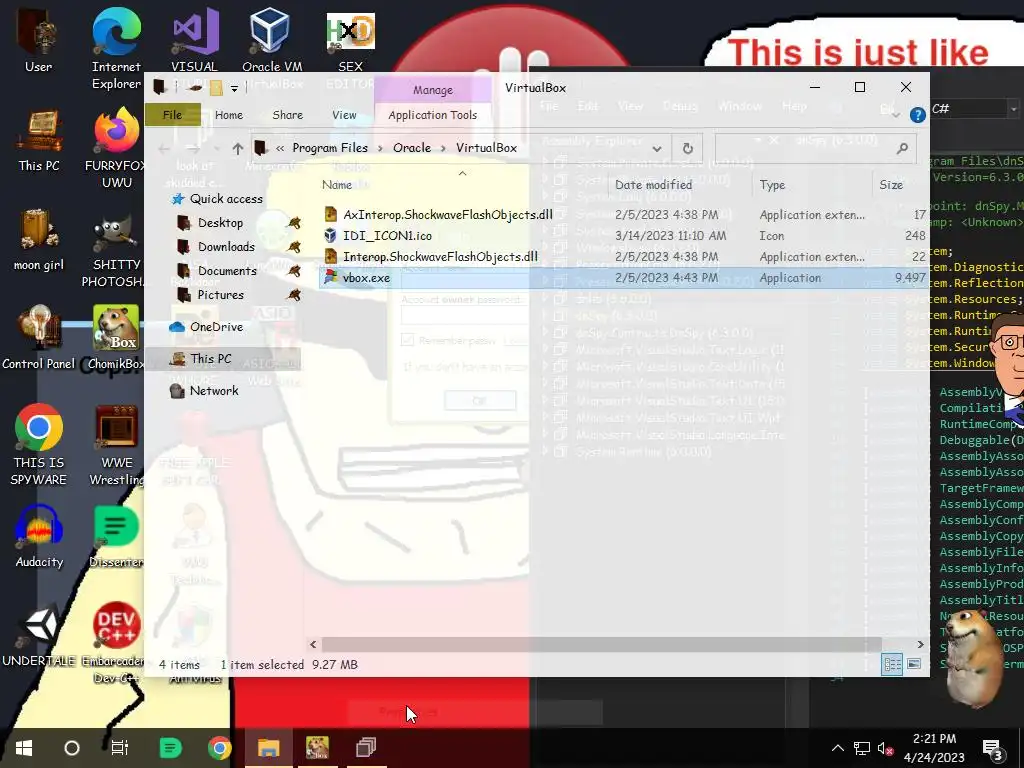
Task: Click the Windows Start button
Action: [24, 748]
